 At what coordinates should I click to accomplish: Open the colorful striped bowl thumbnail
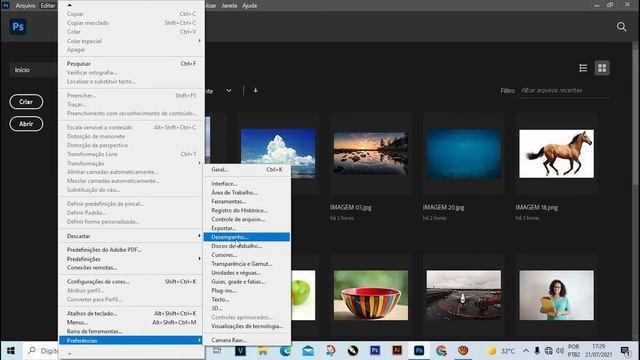371,295
